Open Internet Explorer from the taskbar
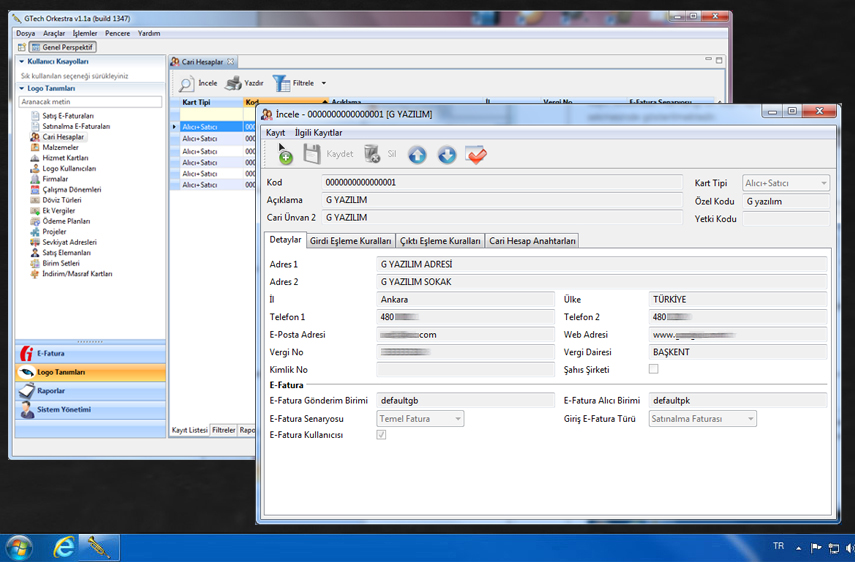 click(65, 547)
